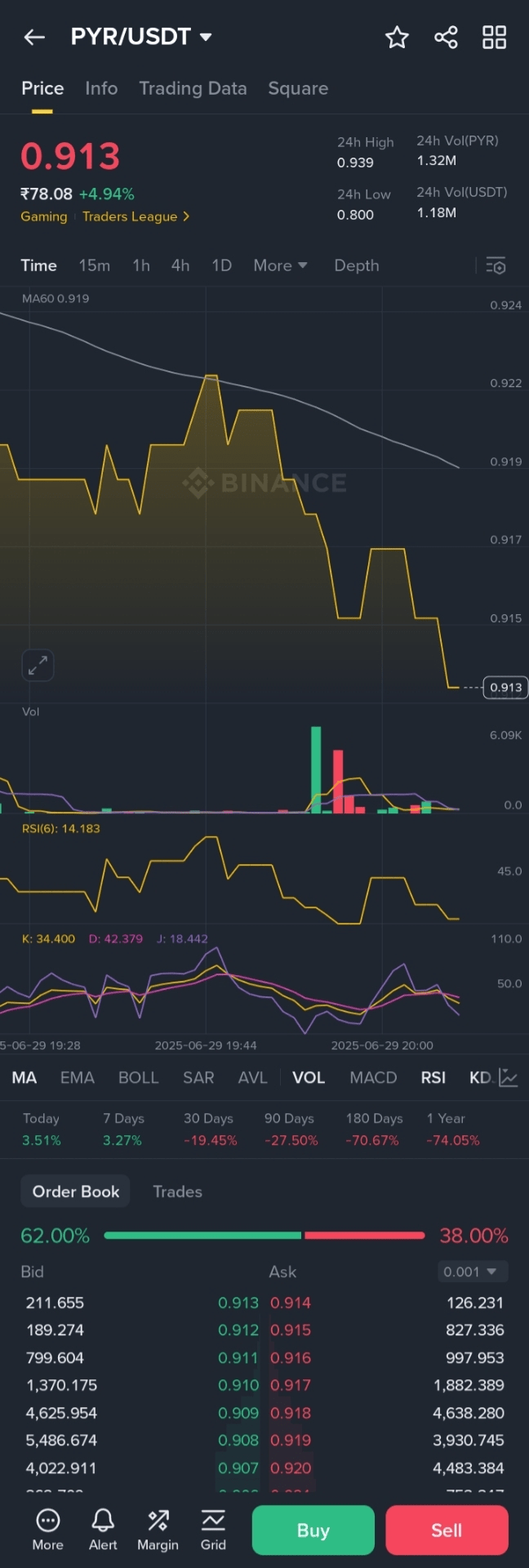Tap the K: 34.400 indicator value

[48, 938]
